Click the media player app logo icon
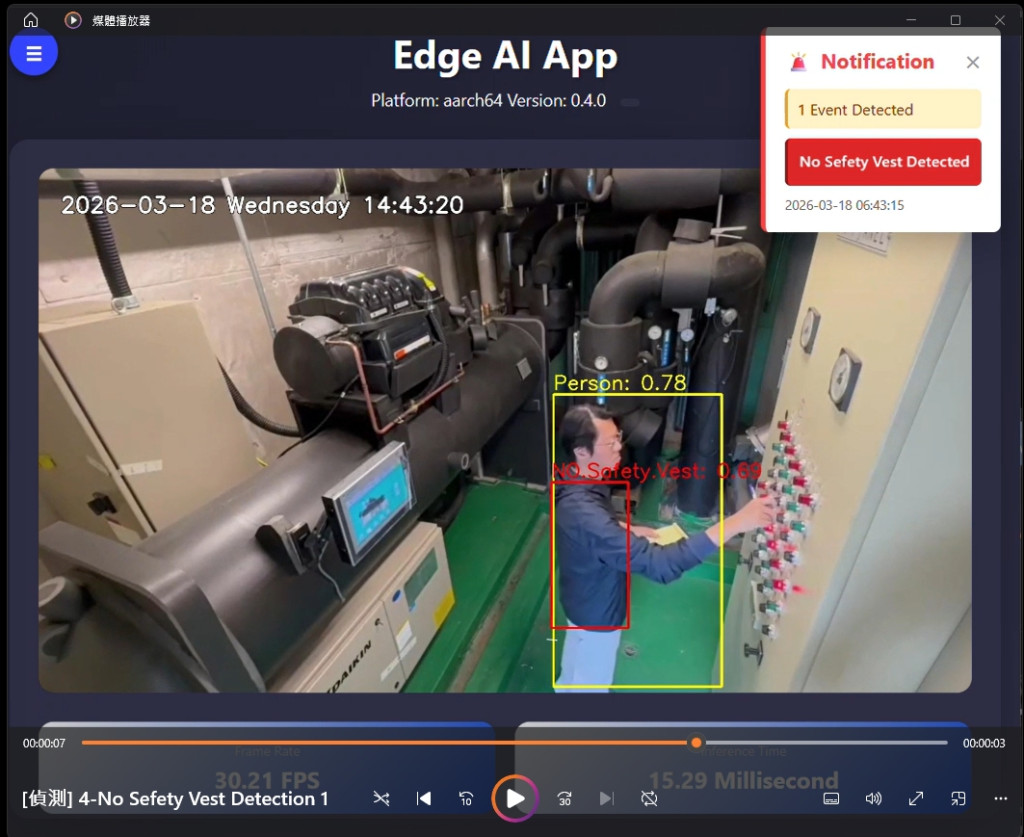This screenshot has height=837, width=1024. coord(72,20)
